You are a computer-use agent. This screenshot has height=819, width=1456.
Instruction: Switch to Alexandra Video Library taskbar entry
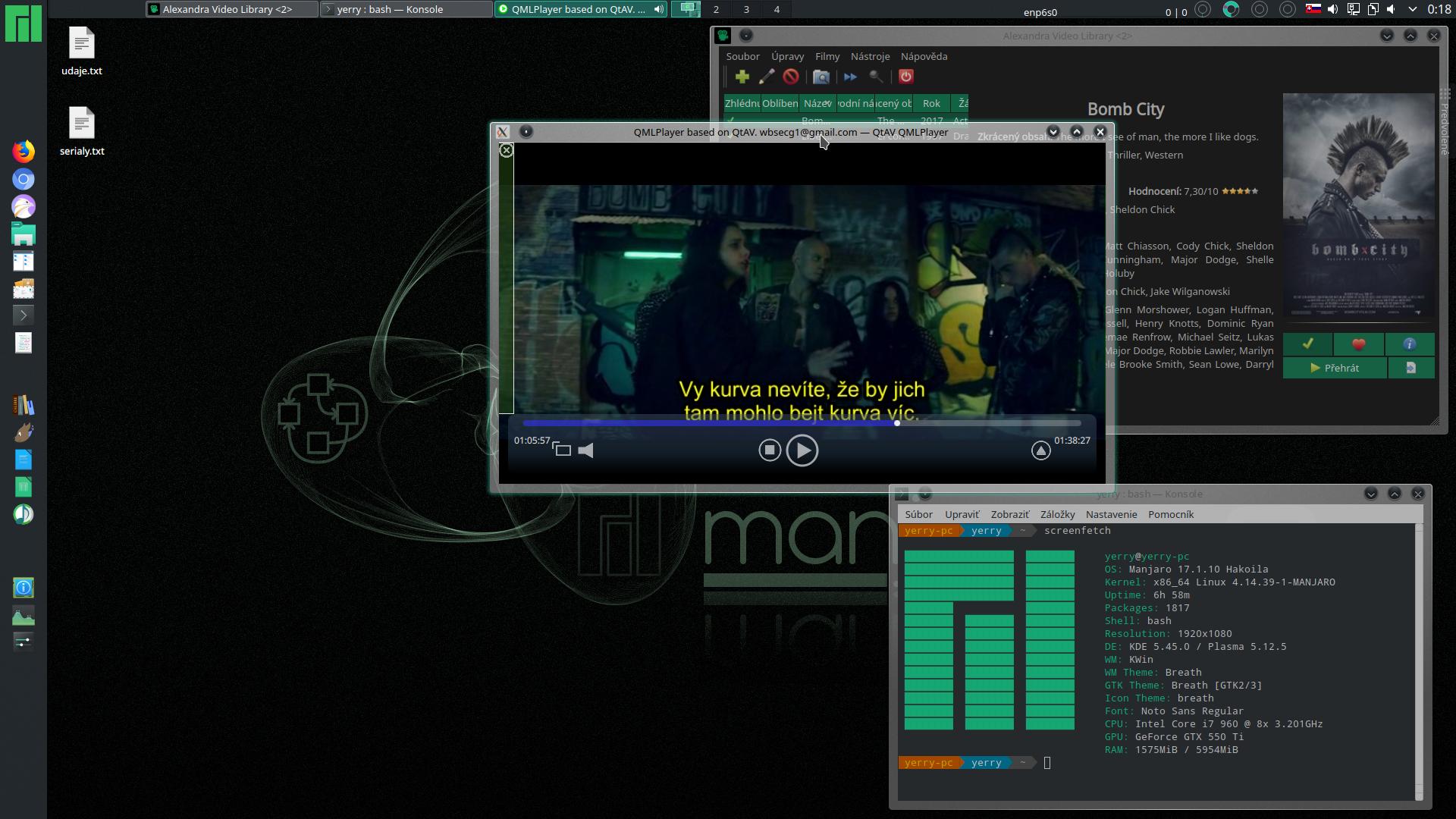point(231,9)
